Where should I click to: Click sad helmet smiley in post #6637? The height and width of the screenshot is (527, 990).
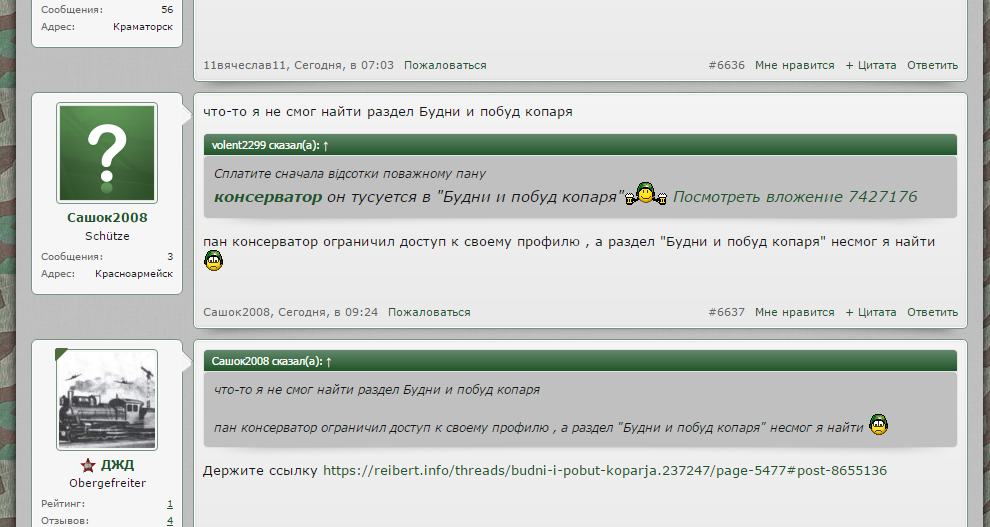tap(214, 260)
